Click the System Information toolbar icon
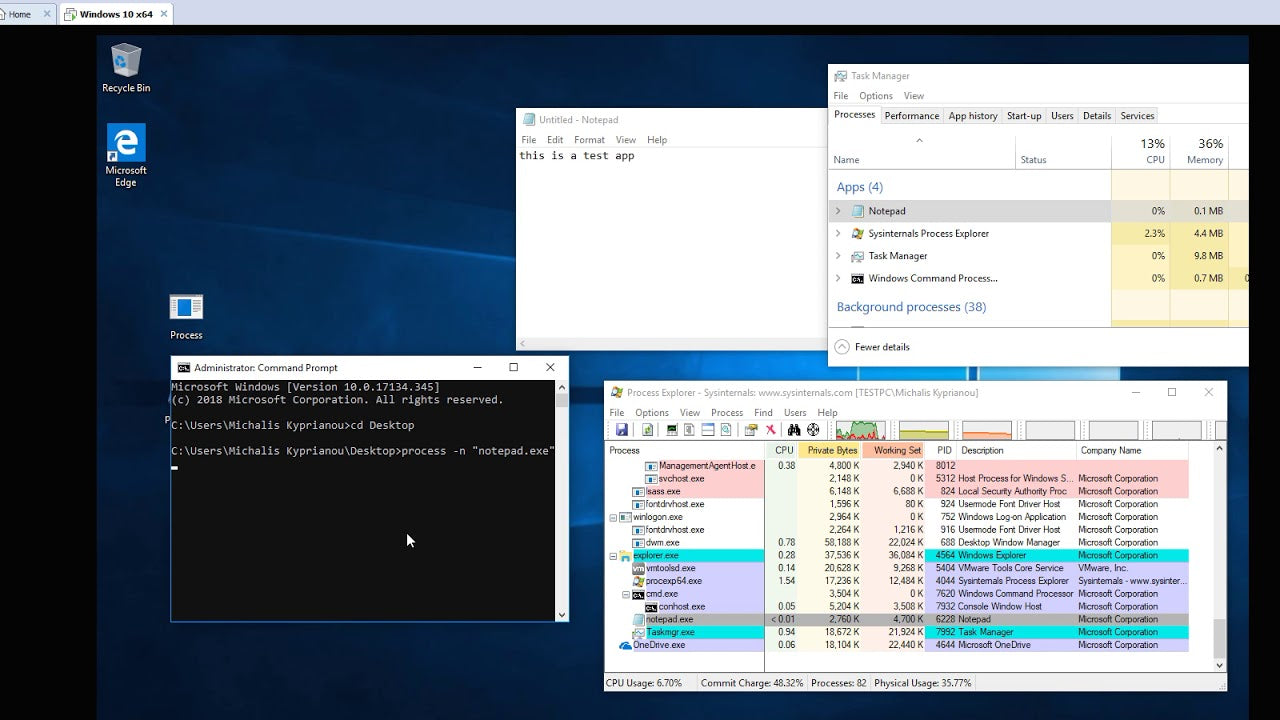1280x720 pixels. pos(672,430)
